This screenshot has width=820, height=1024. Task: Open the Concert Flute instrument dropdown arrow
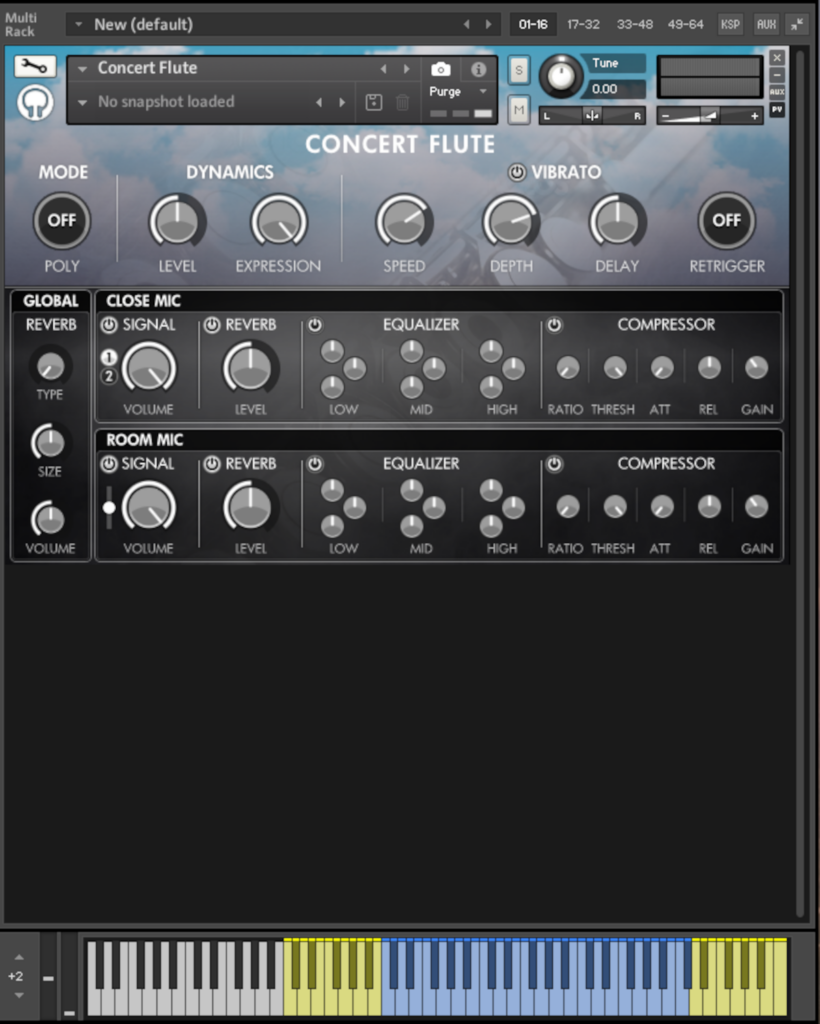(82, 68)
